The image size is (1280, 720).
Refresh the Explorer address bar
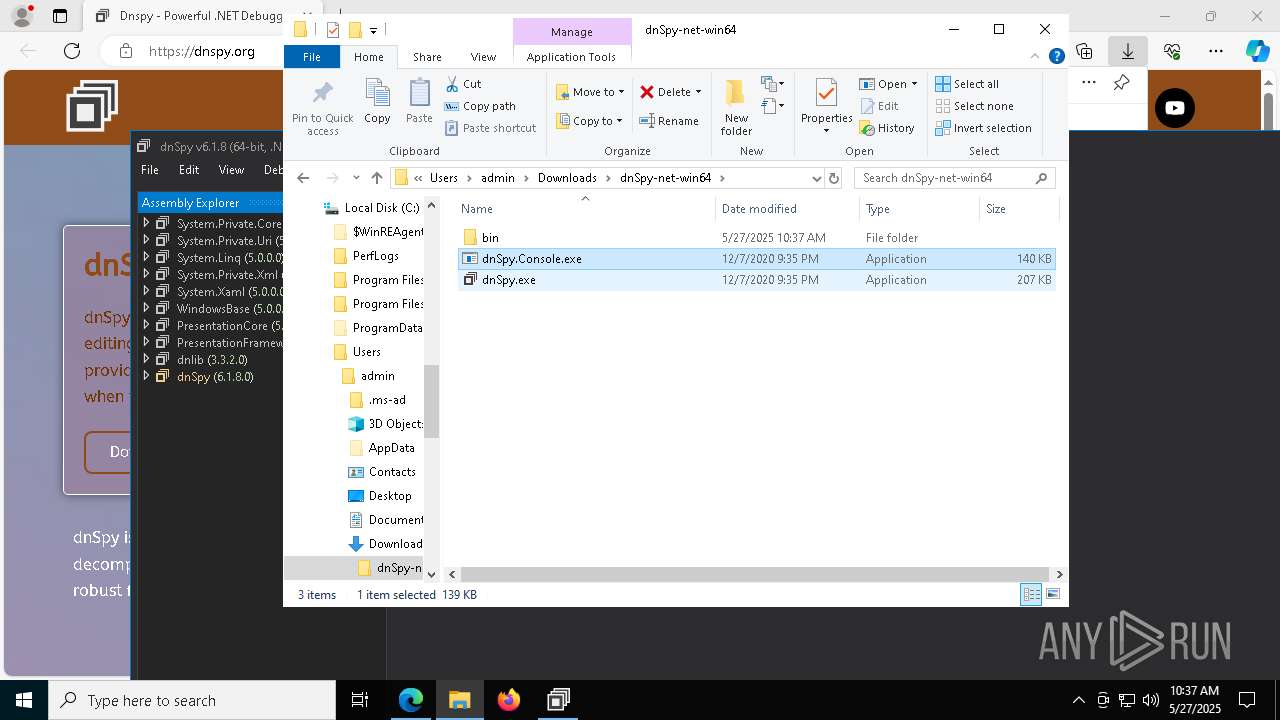(834, 178)
